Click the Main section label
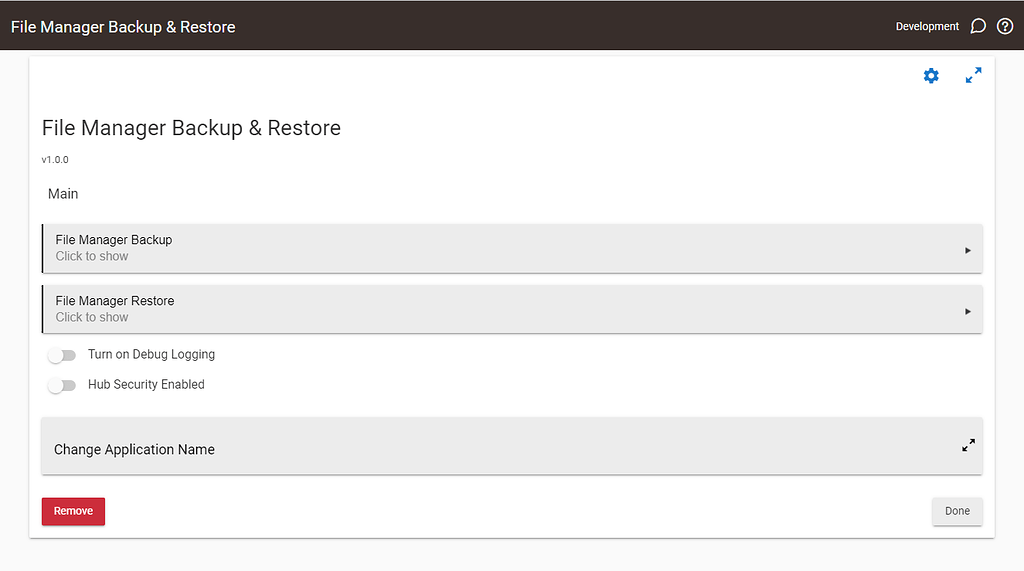This screenshot has width=1024, height=571. (x=63, y=194)
